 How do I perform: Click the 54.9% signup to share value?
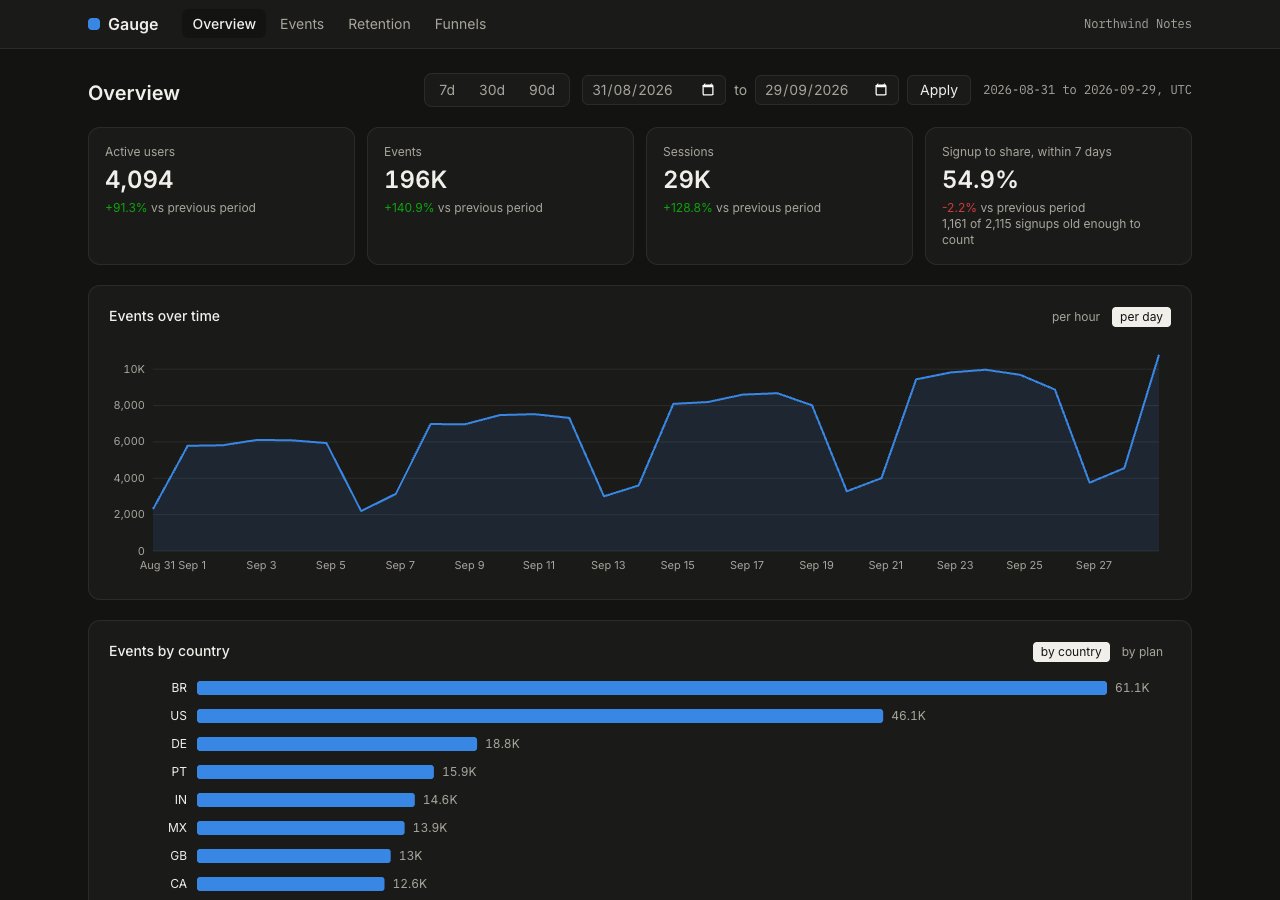pos(980,180)
